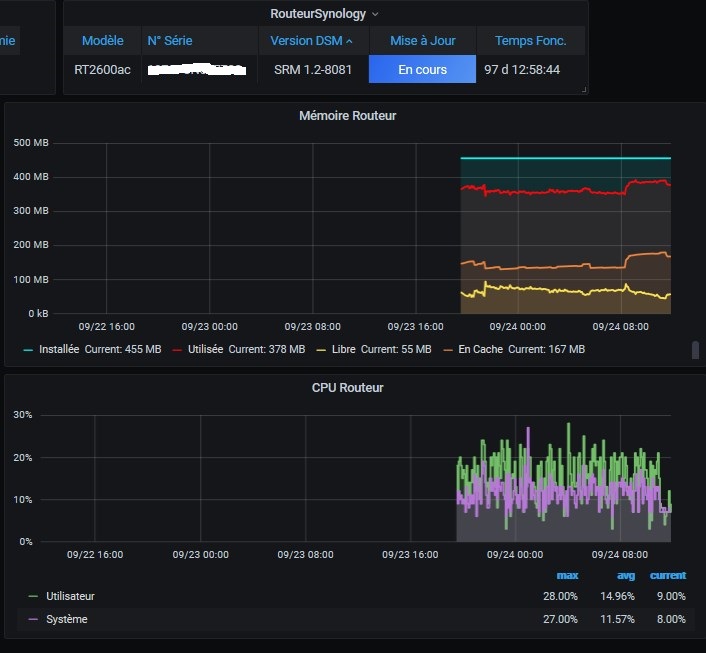The image size is (706, 653).
Task: Sort table by Mise à Jour column
Action: click(422, 41)
